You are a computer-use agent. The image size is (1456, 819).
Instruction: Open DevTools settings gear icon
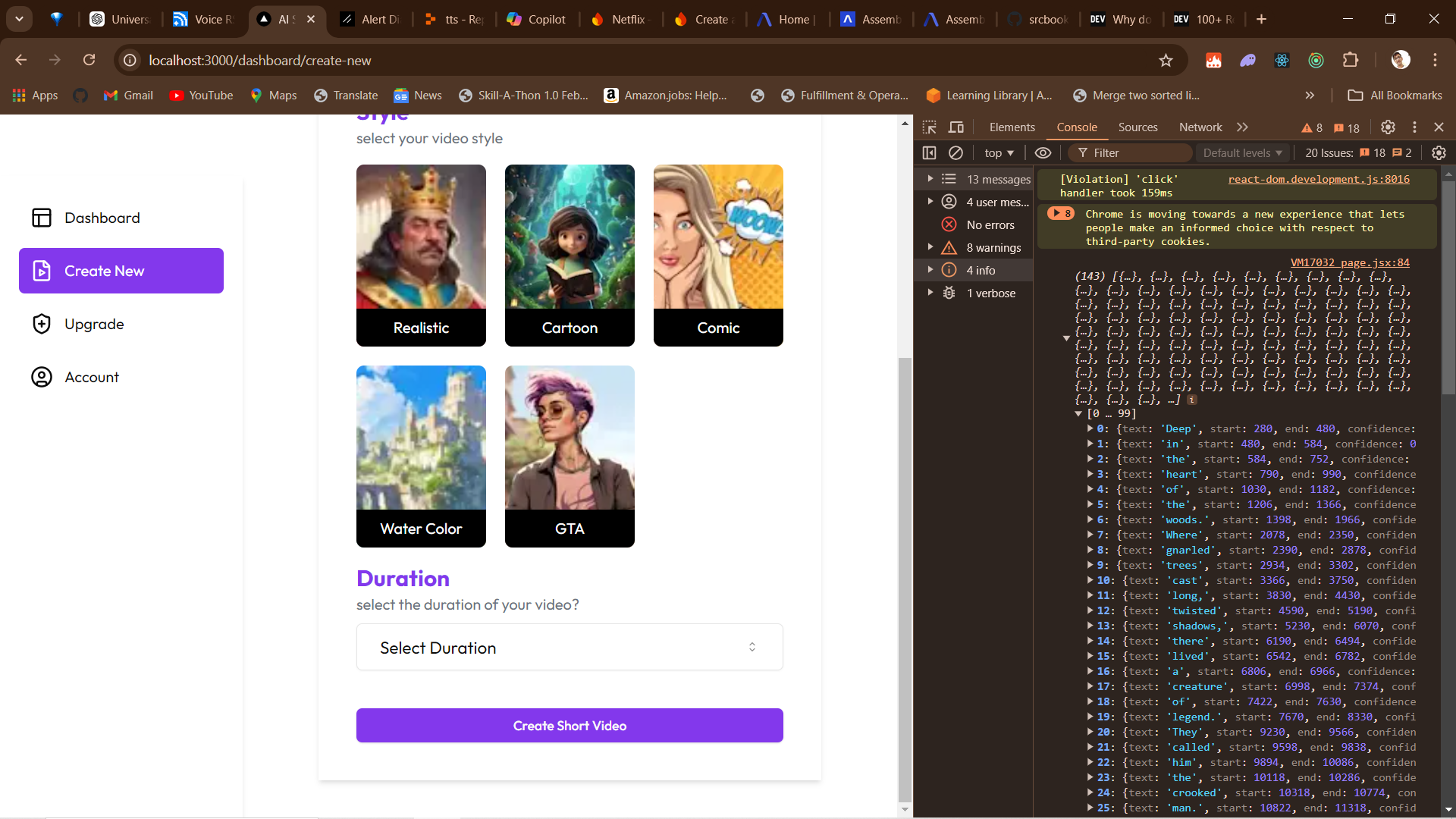(1388, 127)
